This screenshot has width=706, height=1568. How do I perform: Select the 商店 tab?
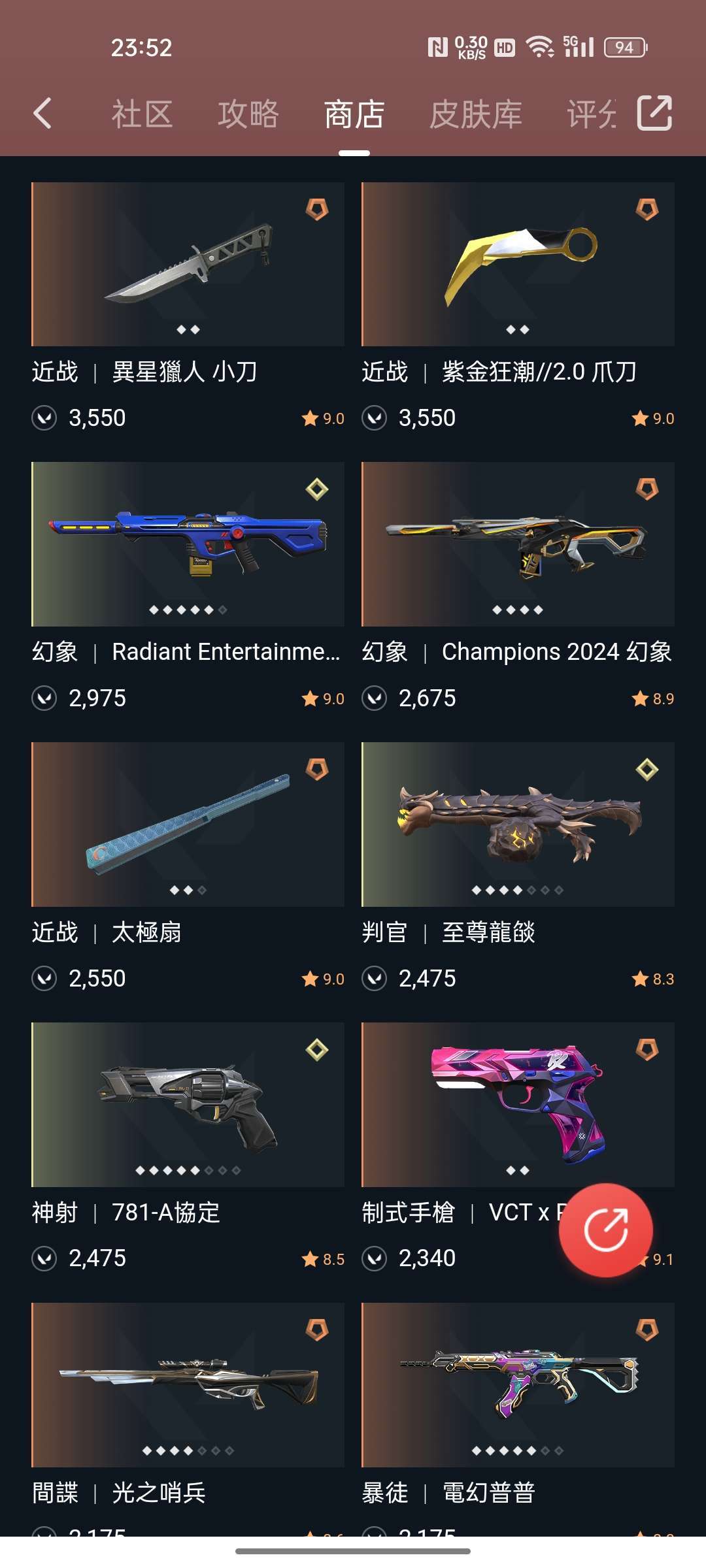pos(354,114)
